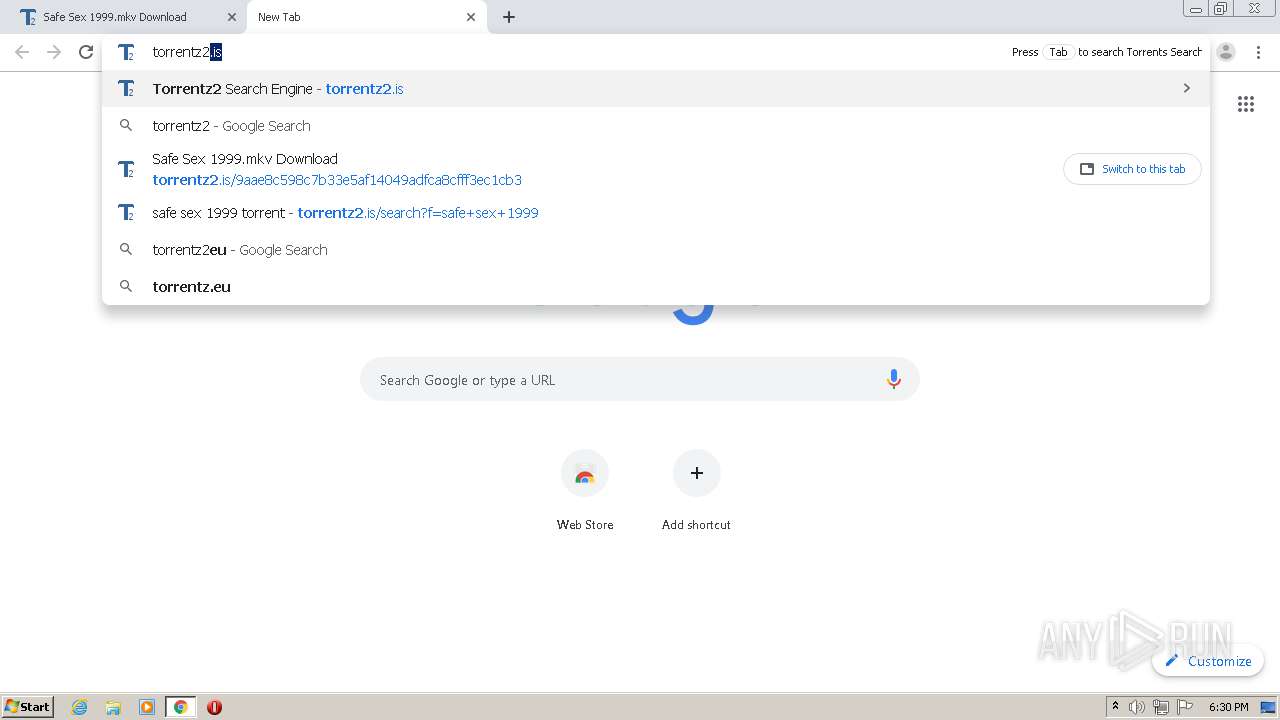Open the network tray icon

click(1161, 707)
